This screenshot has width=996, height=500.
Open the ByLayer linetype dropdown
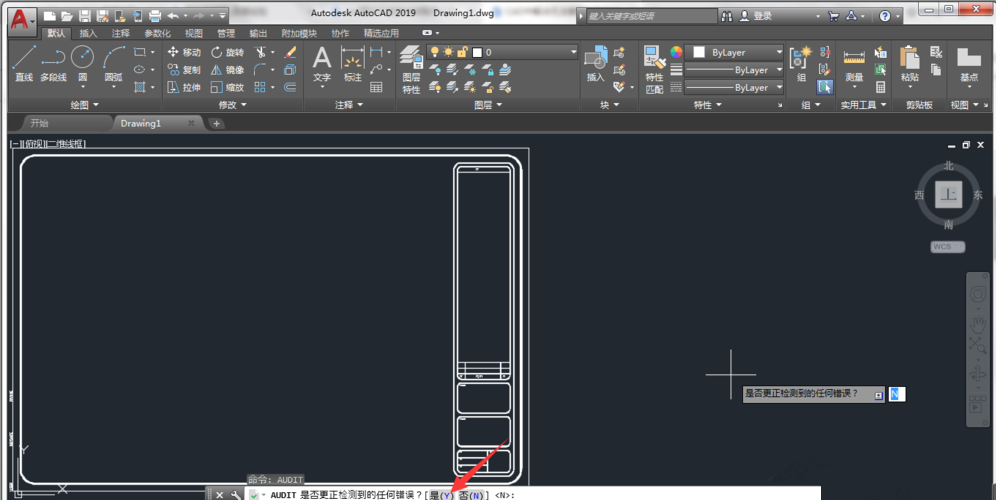click(x=779, y=88)
